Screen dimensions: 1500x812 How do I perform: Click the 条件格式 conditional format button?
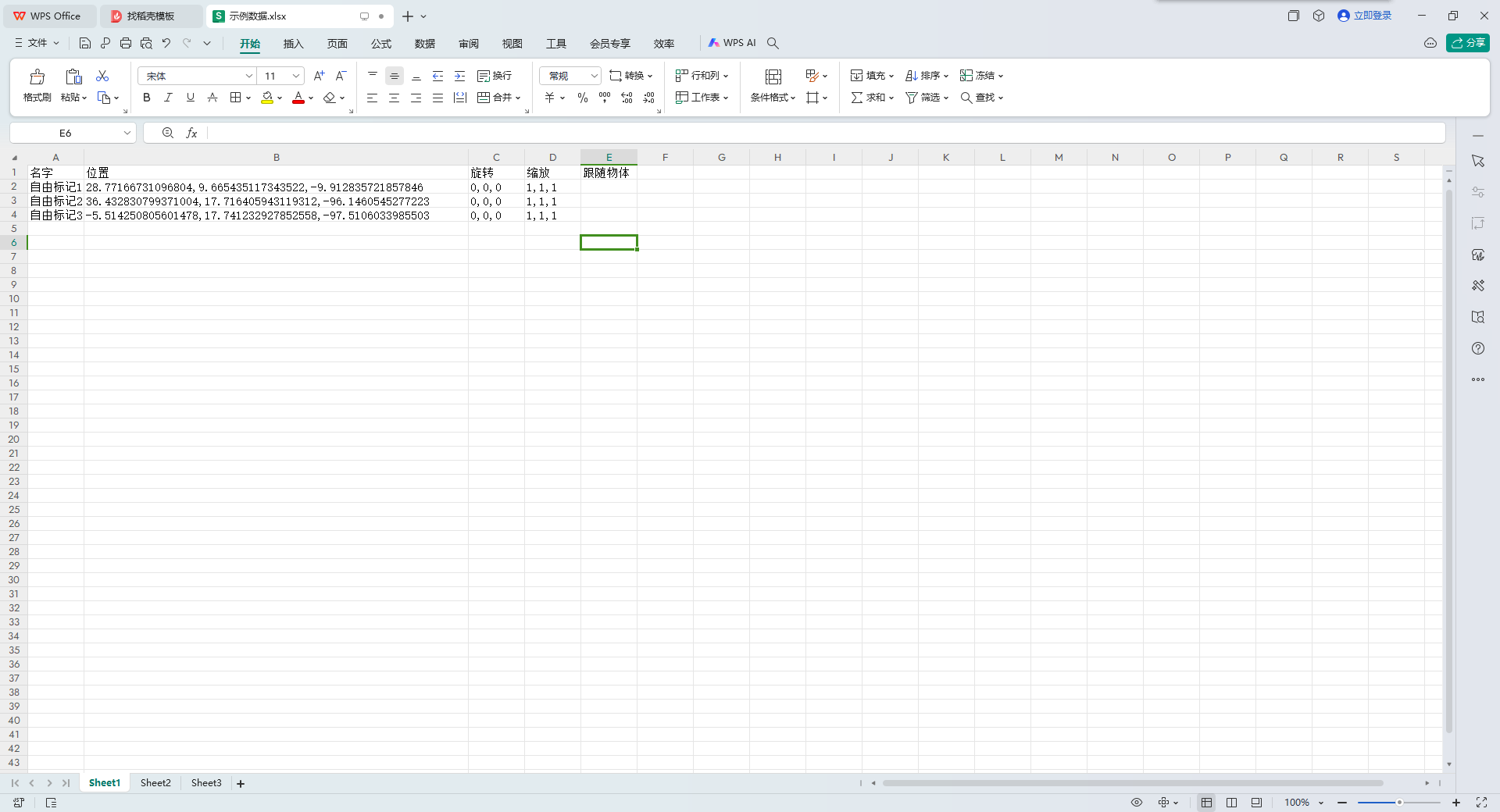773,85
